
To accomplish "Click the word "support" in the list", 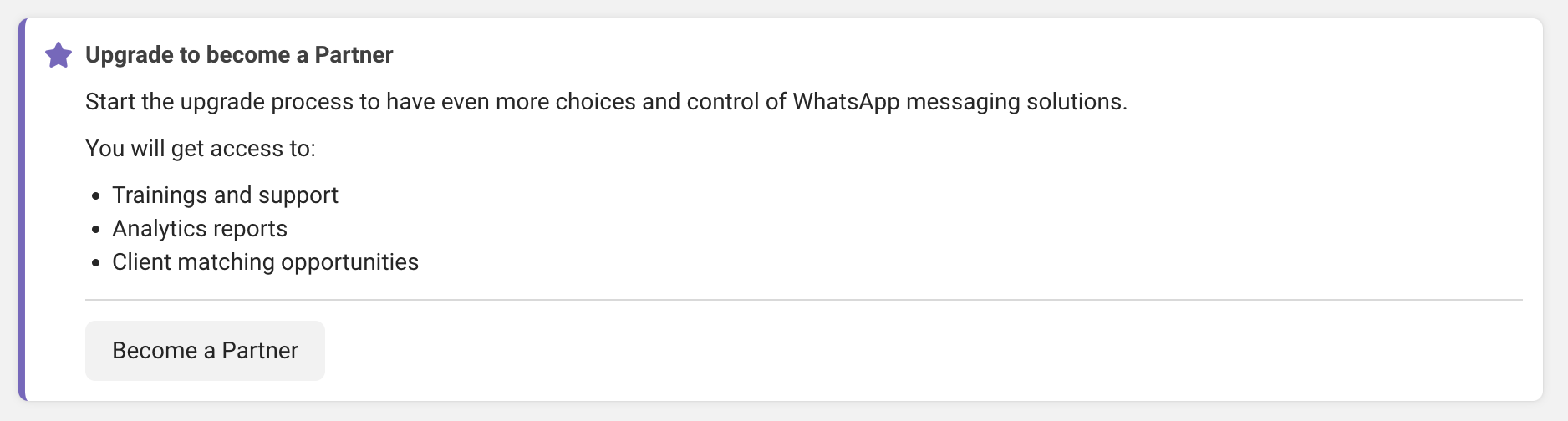I will 298,195.
